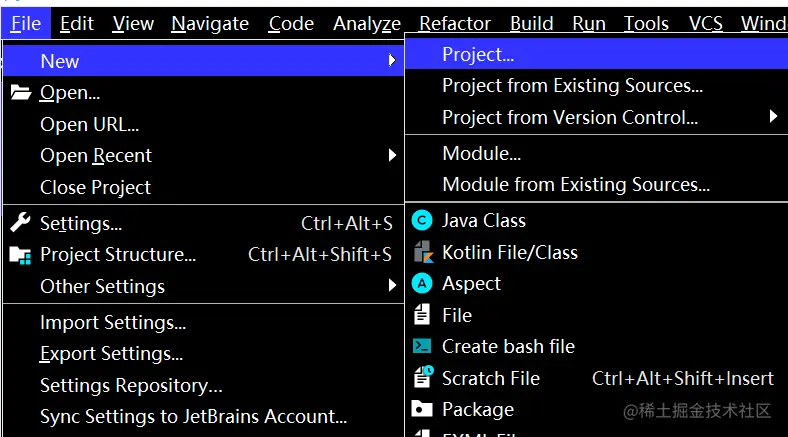Image resolution: width=788 pixels, height=437 pixels.
Task: Expand the Open Recent submenu arrow
Action: [392, 155]
